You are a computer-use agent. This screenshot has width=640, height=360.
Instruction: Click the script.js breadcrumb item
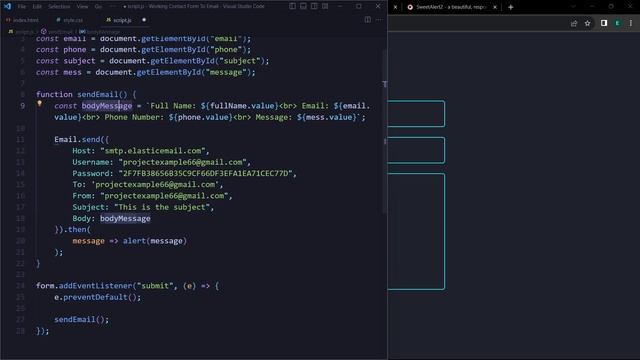click(22, 31)
